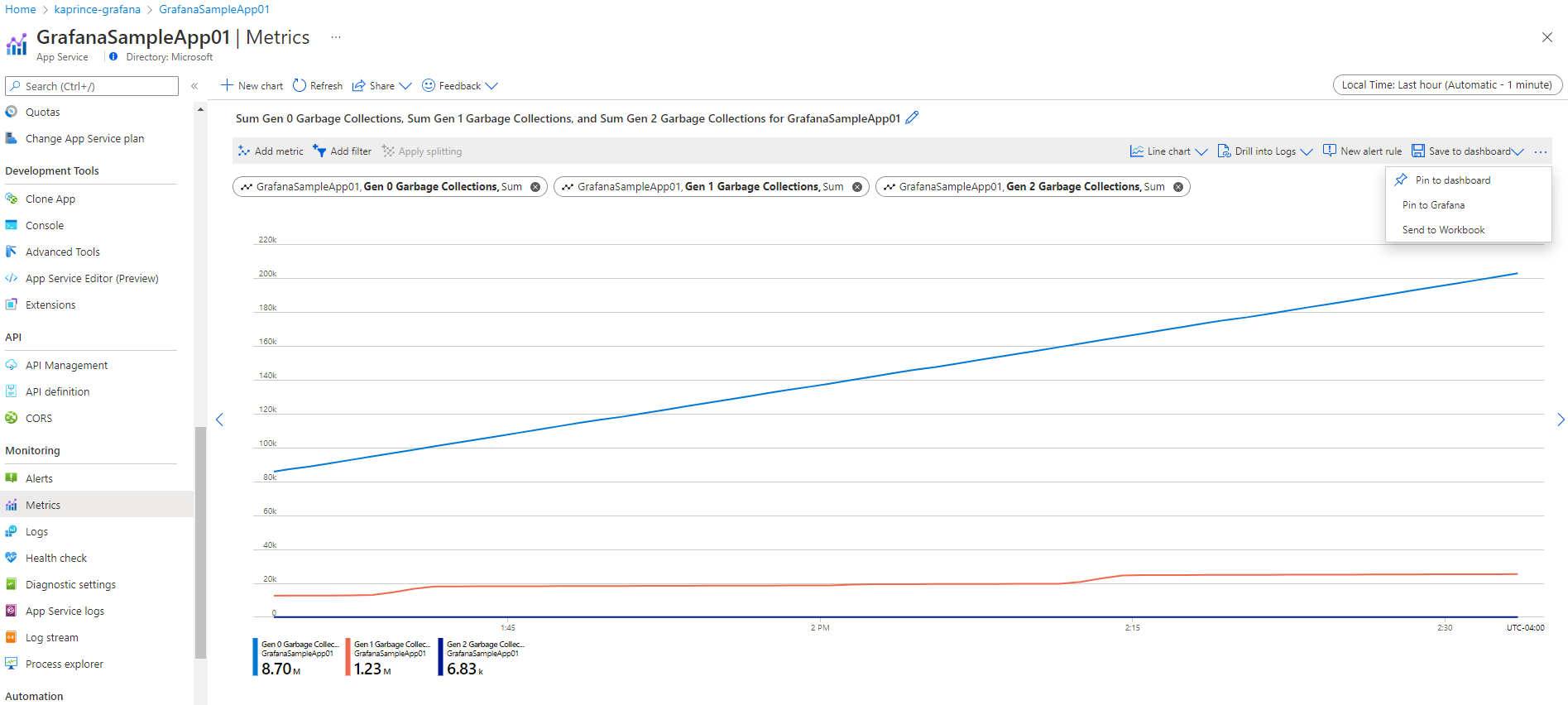This screenshot has width=1568, height=705.
Task: Open Diagnostic settings in sidebar
Action: pyautogui.click(x=97, y=584)
